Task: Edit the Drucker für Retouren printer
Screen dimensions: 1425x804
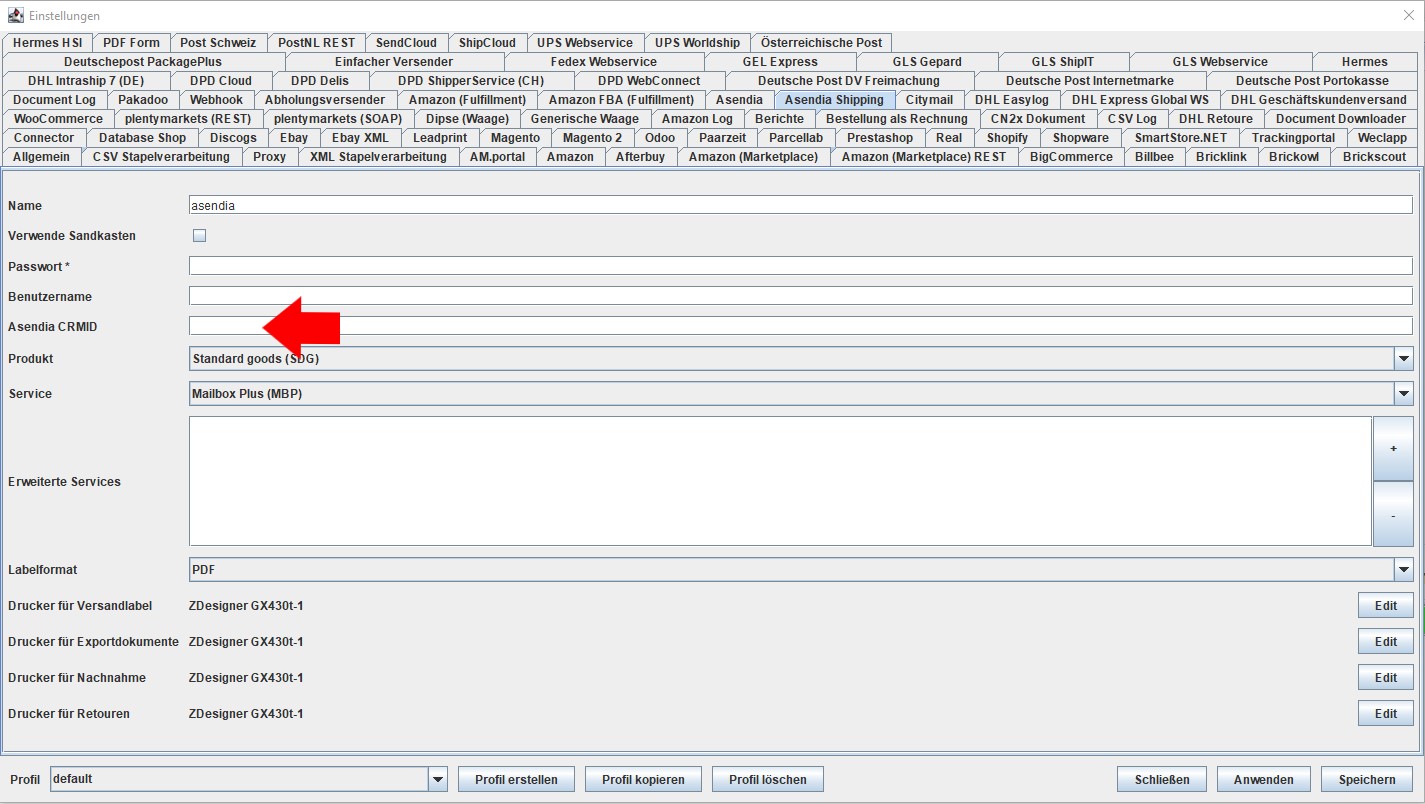Action: (x=1385, y=714)
